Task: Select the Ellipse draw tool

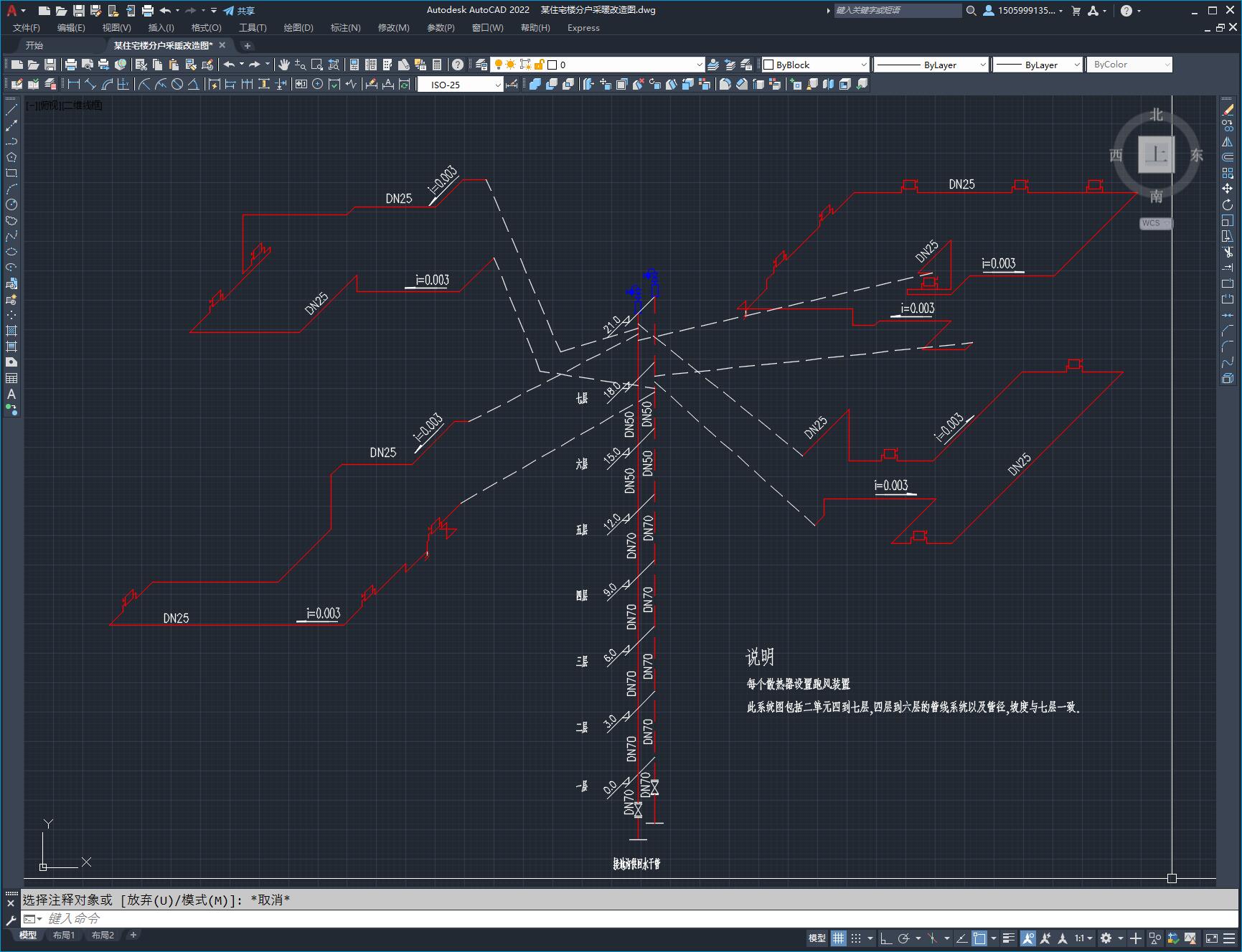Action: tap(11, 252)
